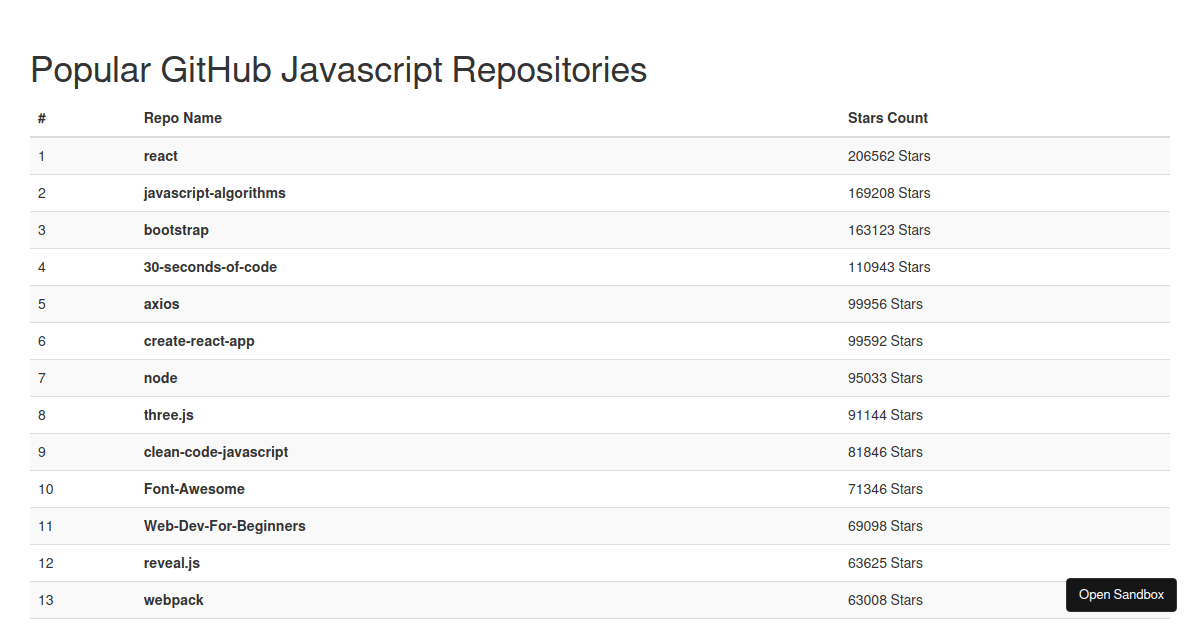1200x630 pixels.
Task: Sort by the Repo Name column header
Action: coord(183,118)
